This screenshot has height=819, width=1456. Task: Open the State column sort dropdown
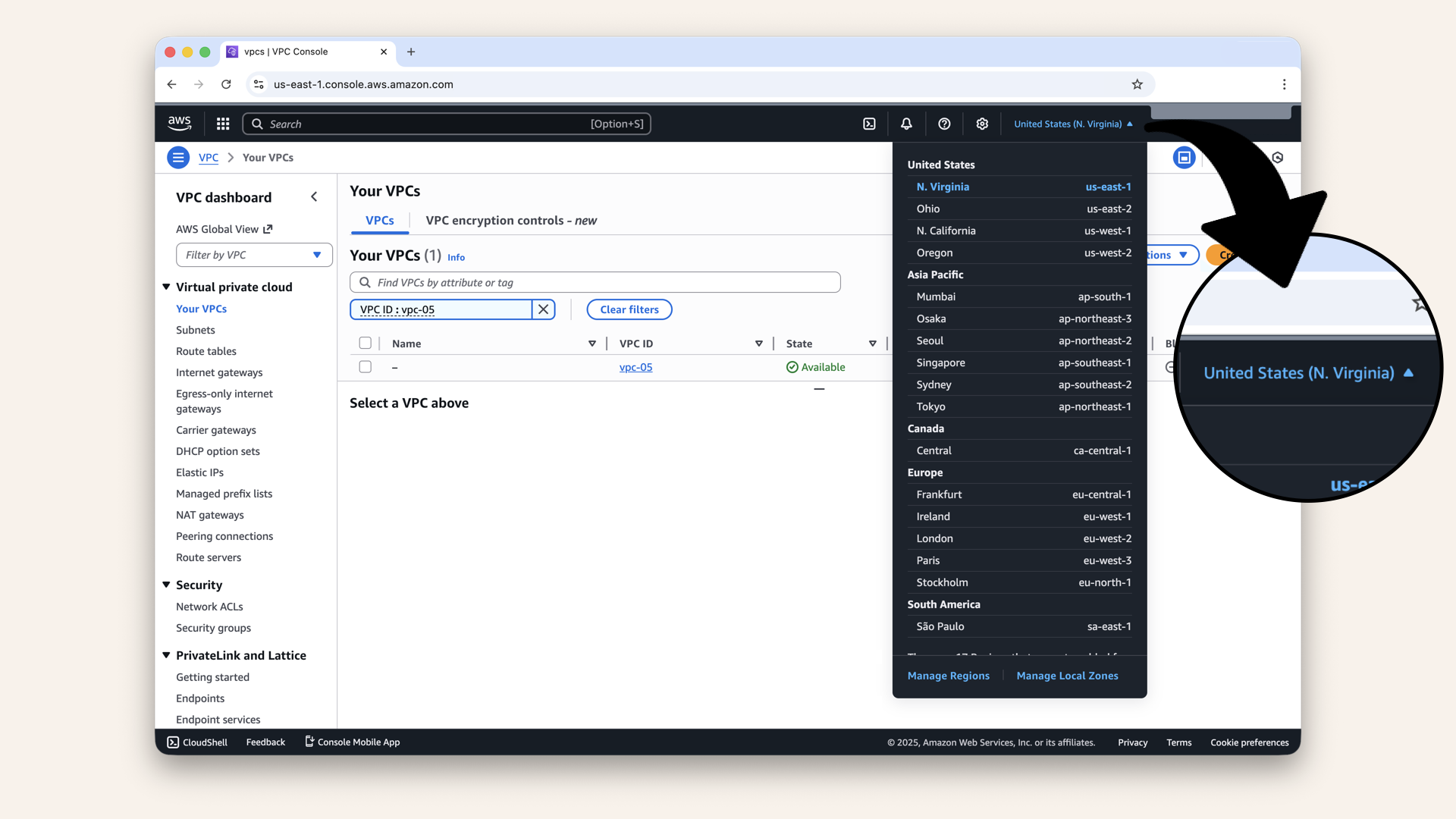tap(872, 343)
